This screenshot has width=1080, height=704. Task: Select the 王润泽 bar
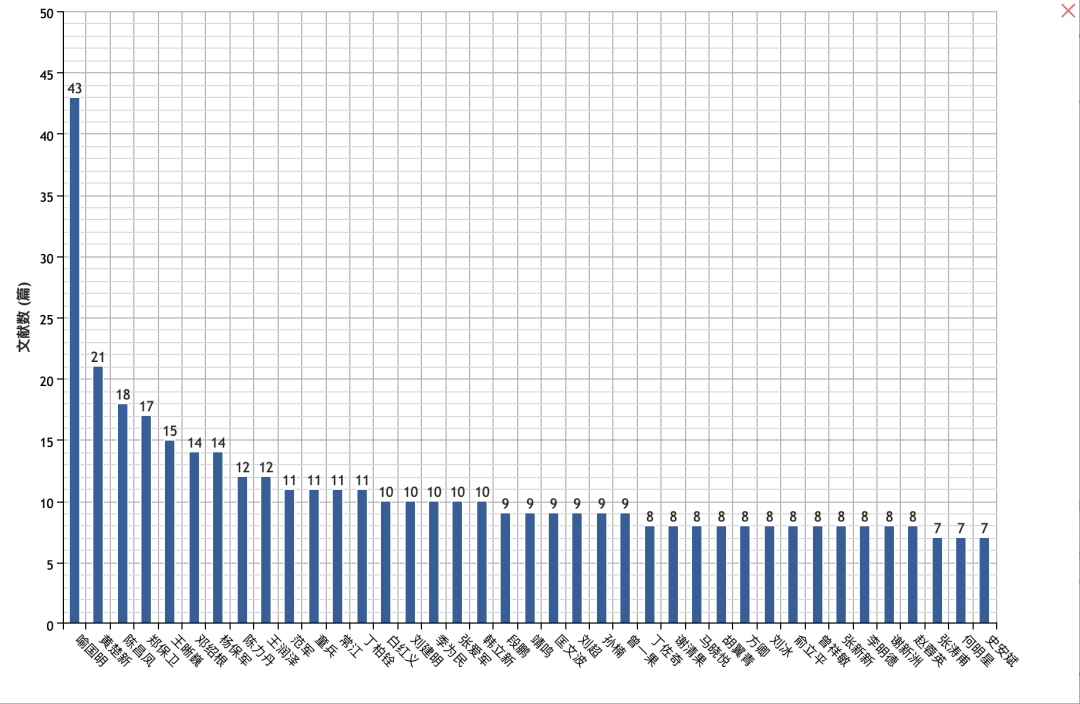coord(266,550)
